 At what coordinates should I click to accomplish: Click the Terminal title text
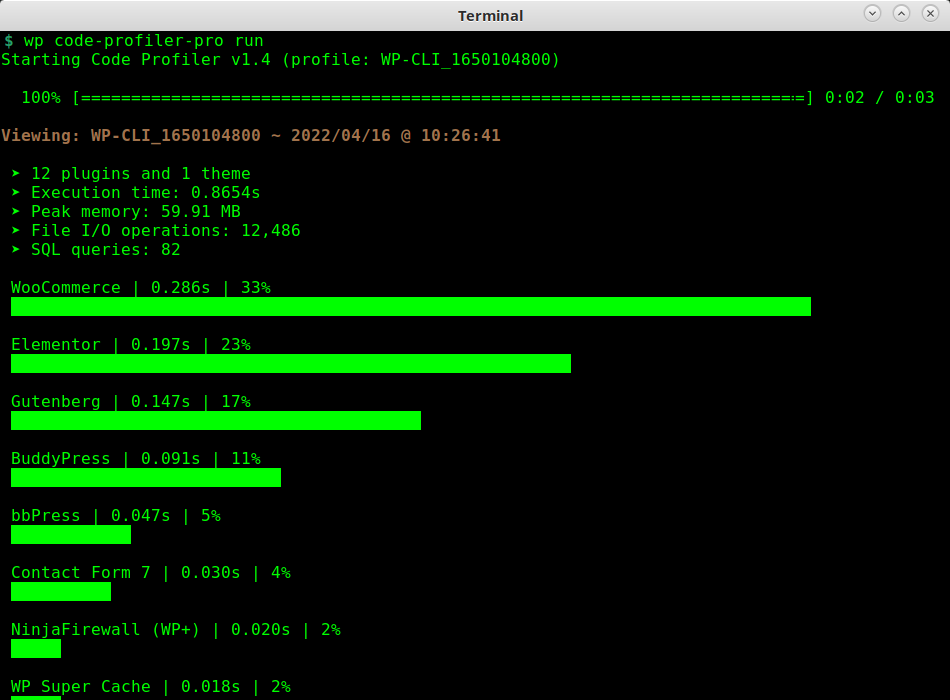(490, 16)
